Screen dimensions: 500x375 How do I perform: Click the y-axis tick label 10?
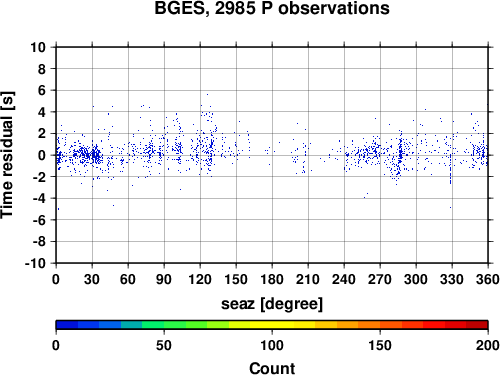click(x=38, y=47)
